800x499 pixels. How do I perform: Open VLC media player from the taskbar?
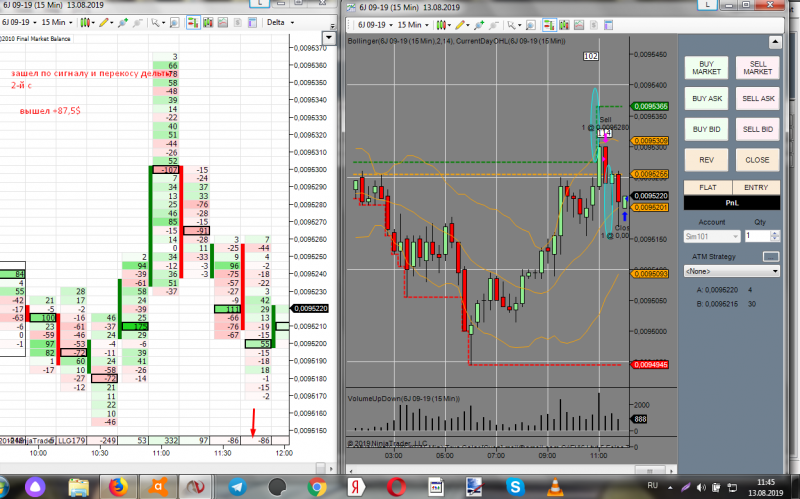555,487
